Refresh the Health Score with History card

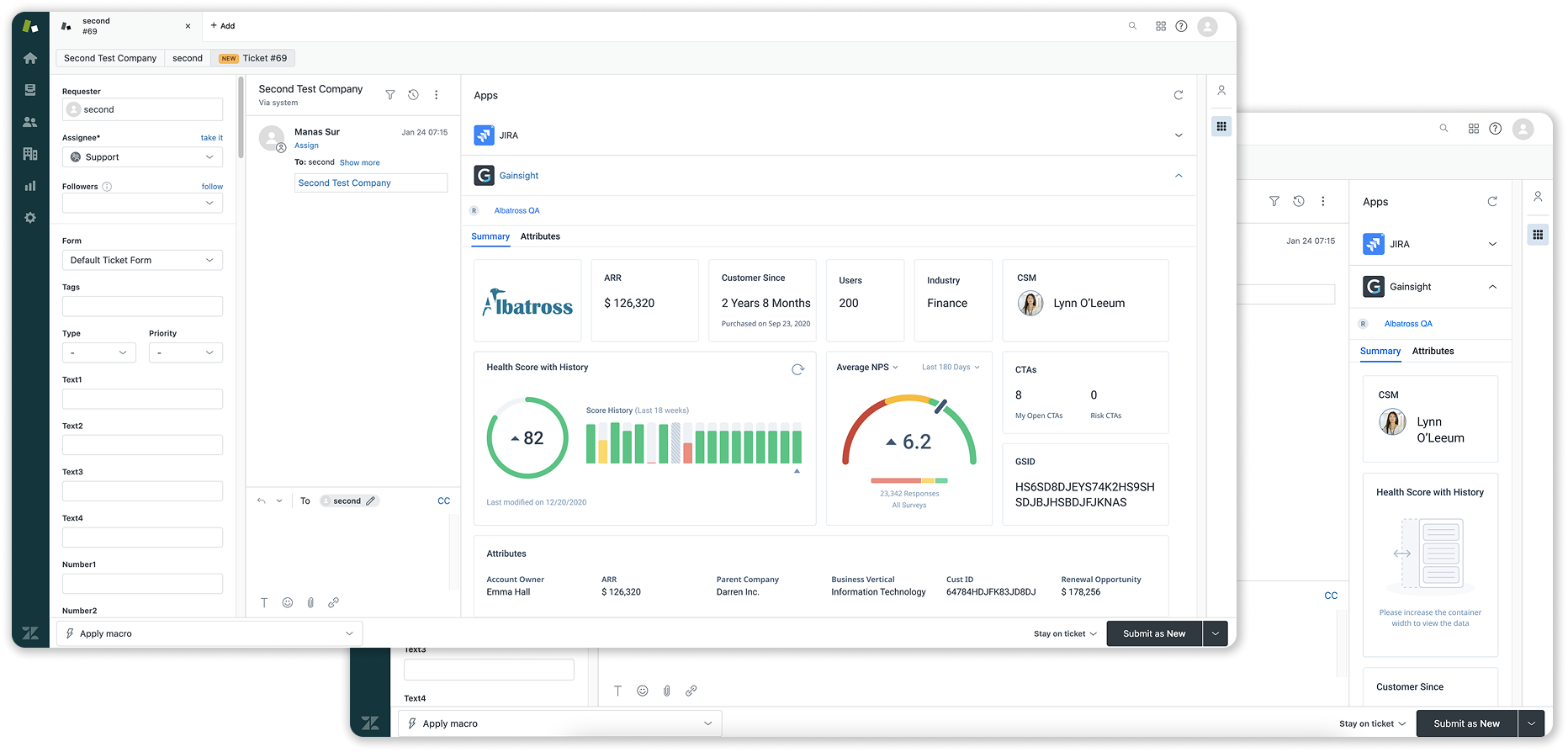797,369
